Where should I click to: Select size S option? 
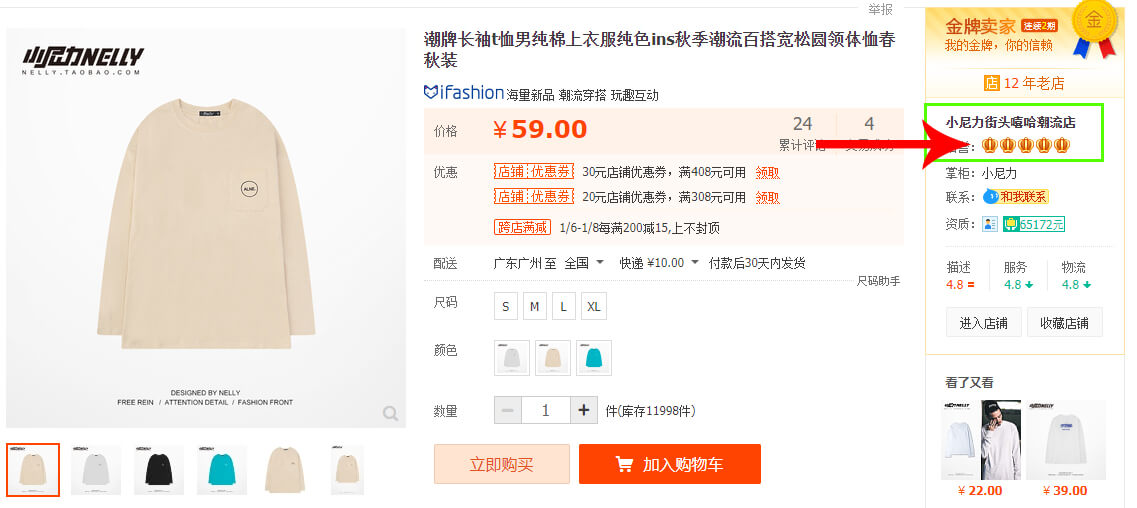506,306
